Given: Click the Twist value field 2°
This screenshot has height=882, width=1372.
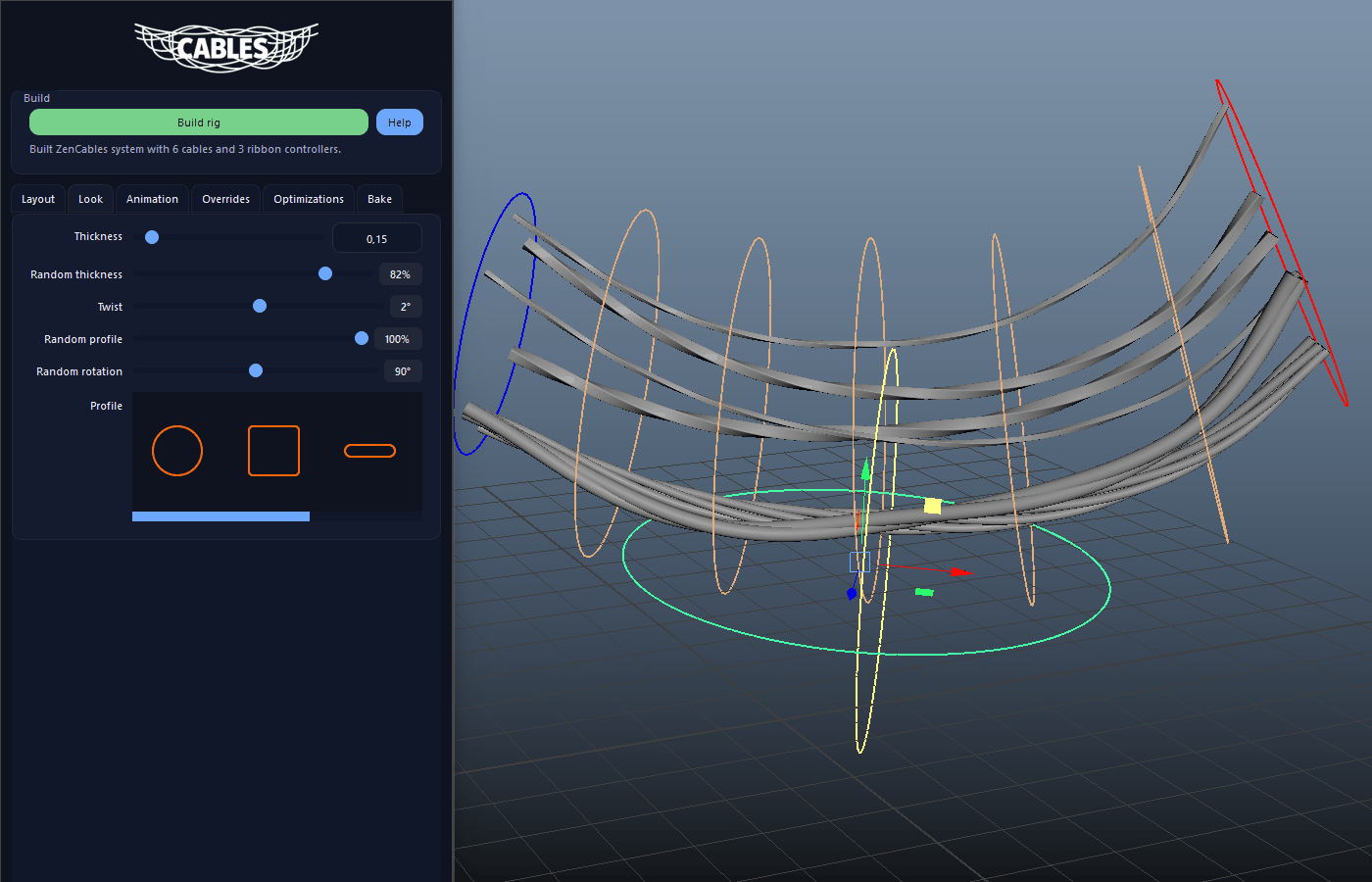Looking at the screenshot, I should (x=406, y=307).
